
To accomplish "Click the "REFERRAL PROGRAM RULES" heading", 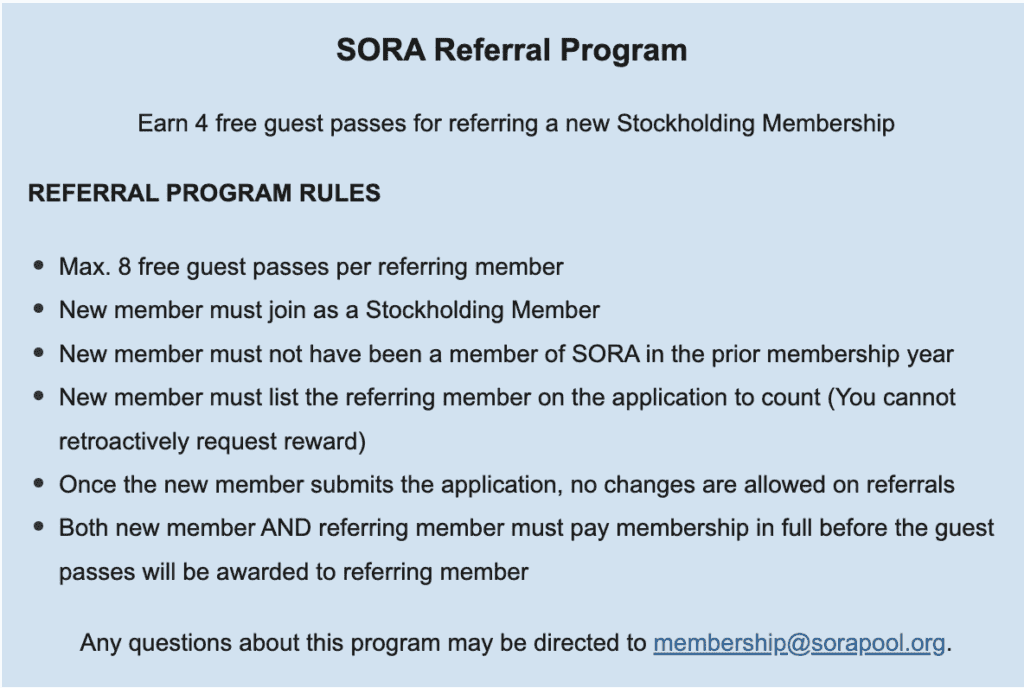I will (x=204, y=194).
